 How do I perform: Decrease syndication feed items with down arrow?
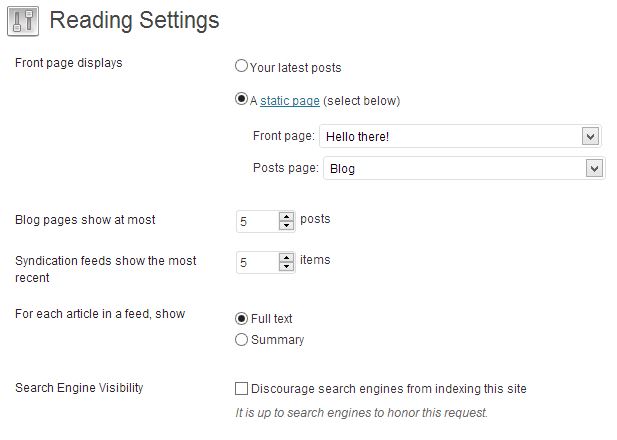click(286, 266)
